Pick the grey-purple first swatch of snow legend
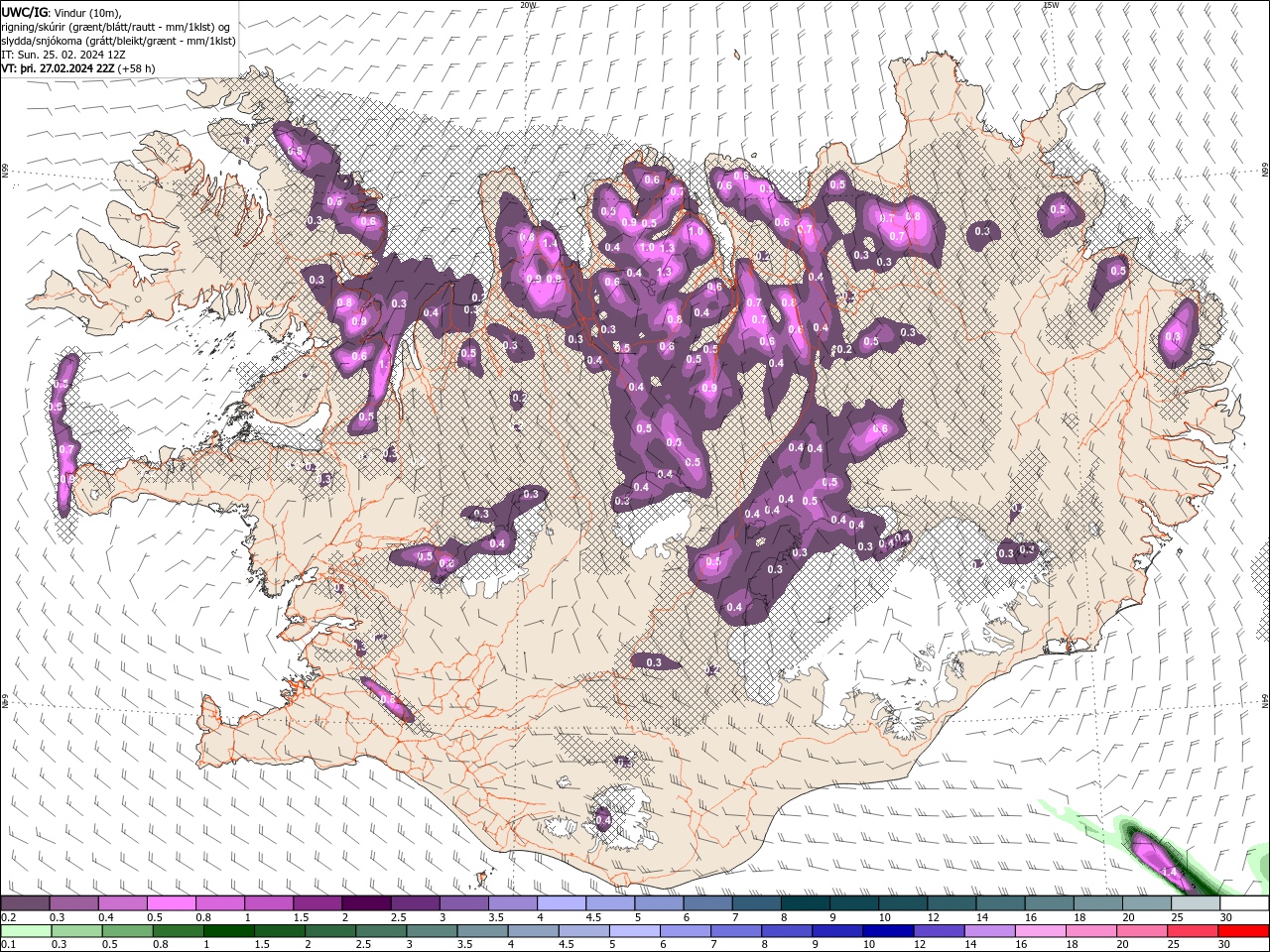1270x952 pixels. tap(25, 903)
